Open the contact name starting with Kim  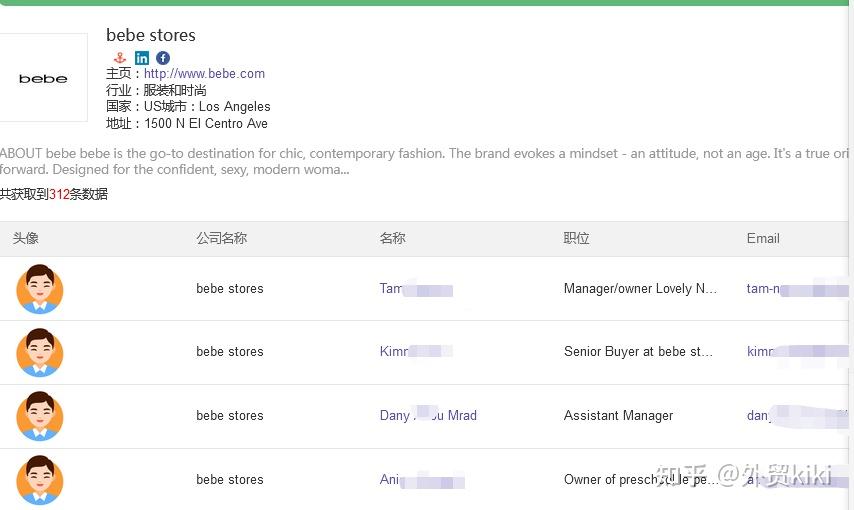[x=394, y=352]
